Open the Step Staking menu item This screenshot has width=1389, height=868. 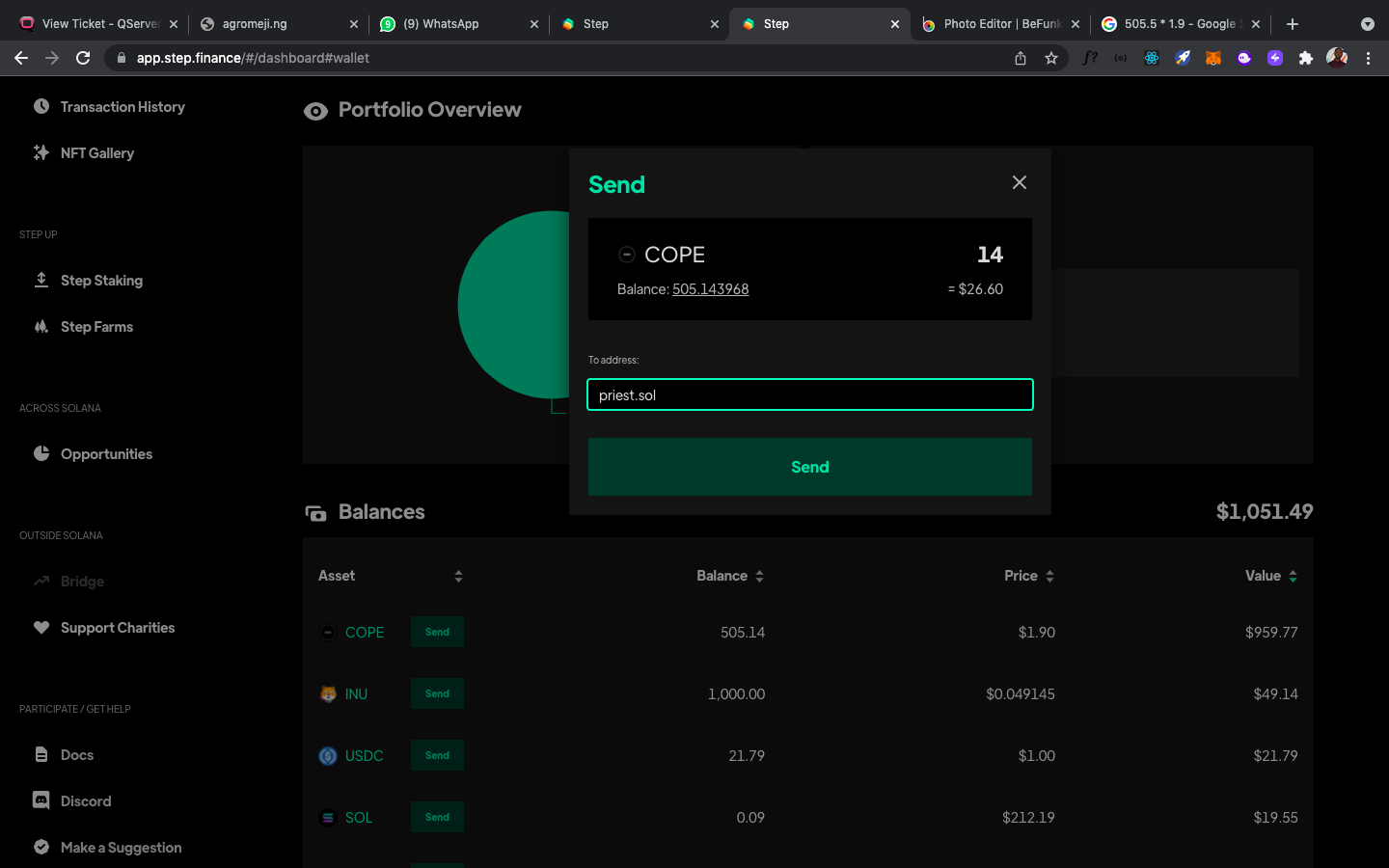coord(101,281)
